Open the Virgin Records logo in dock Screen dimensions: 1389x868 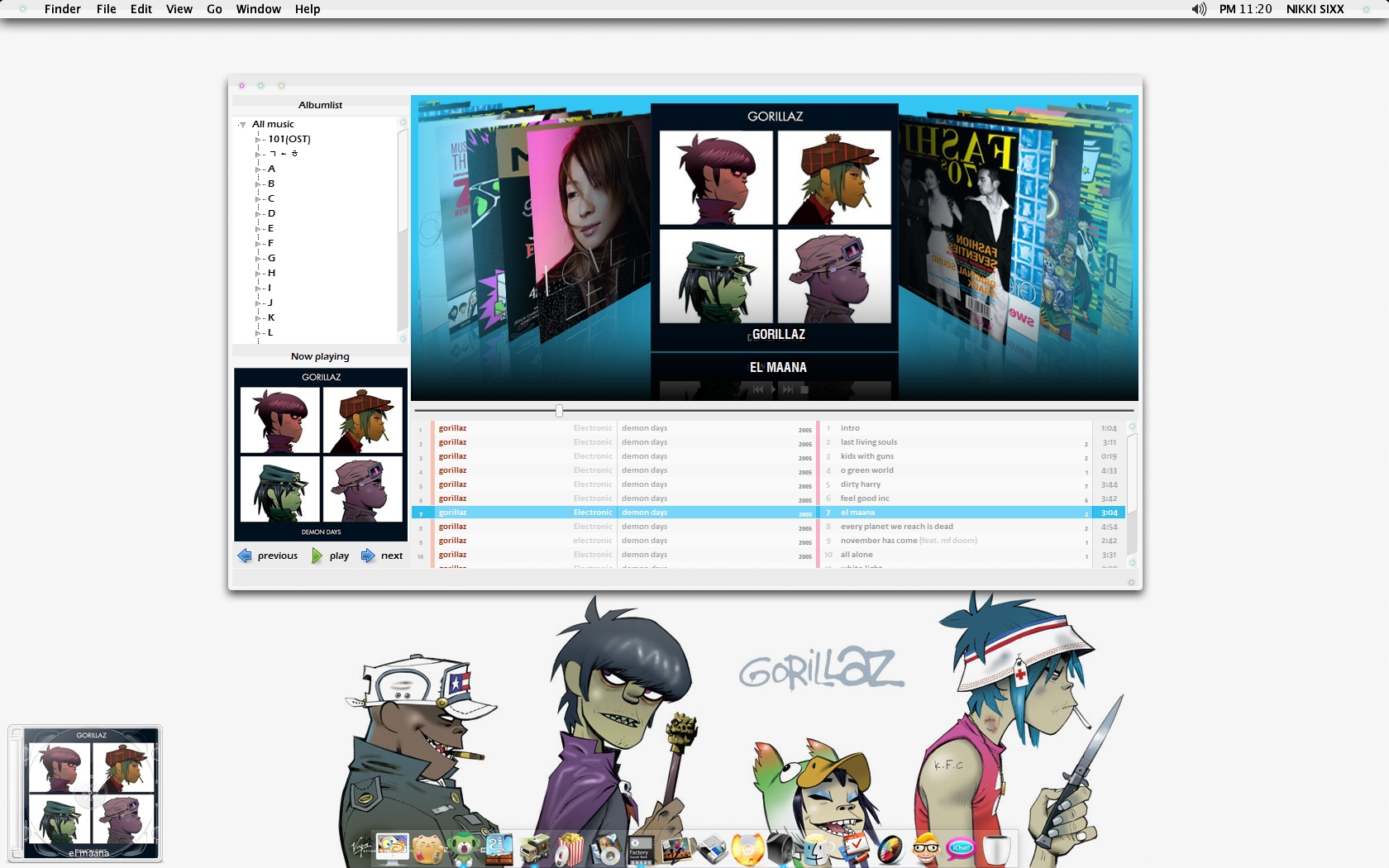pyautogui.click(x=362, y=849)
